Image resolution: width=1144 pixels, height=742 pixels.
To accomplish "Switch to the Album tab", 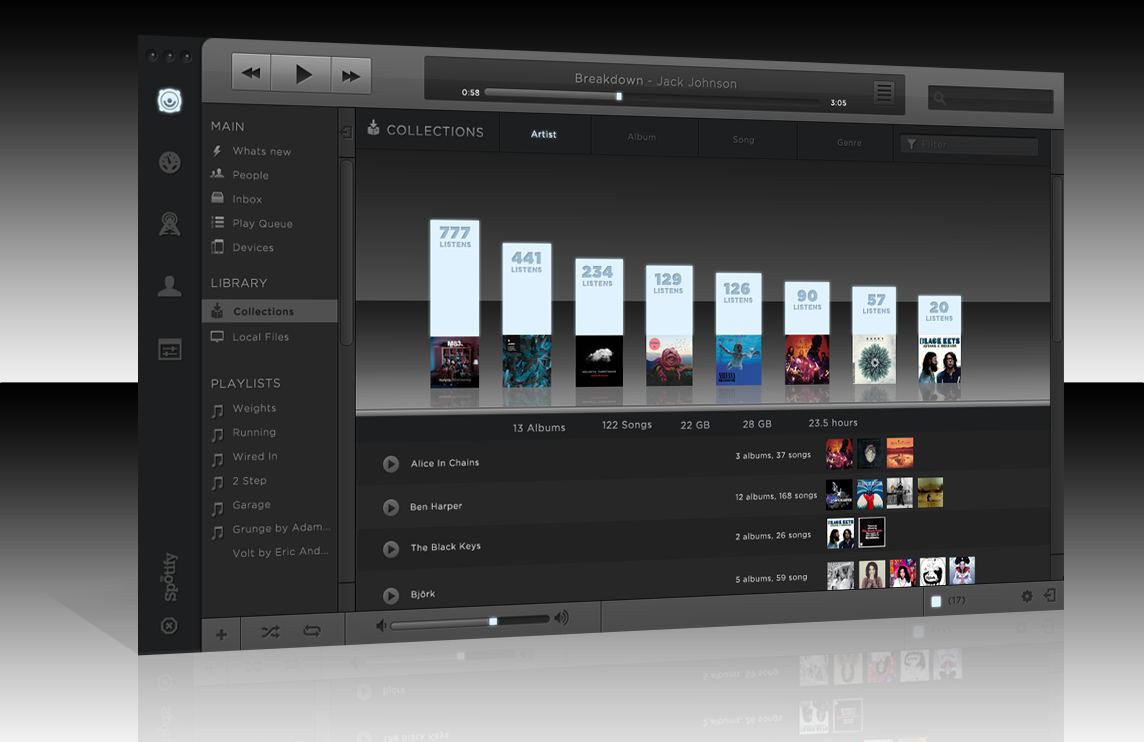I will 641,136.
